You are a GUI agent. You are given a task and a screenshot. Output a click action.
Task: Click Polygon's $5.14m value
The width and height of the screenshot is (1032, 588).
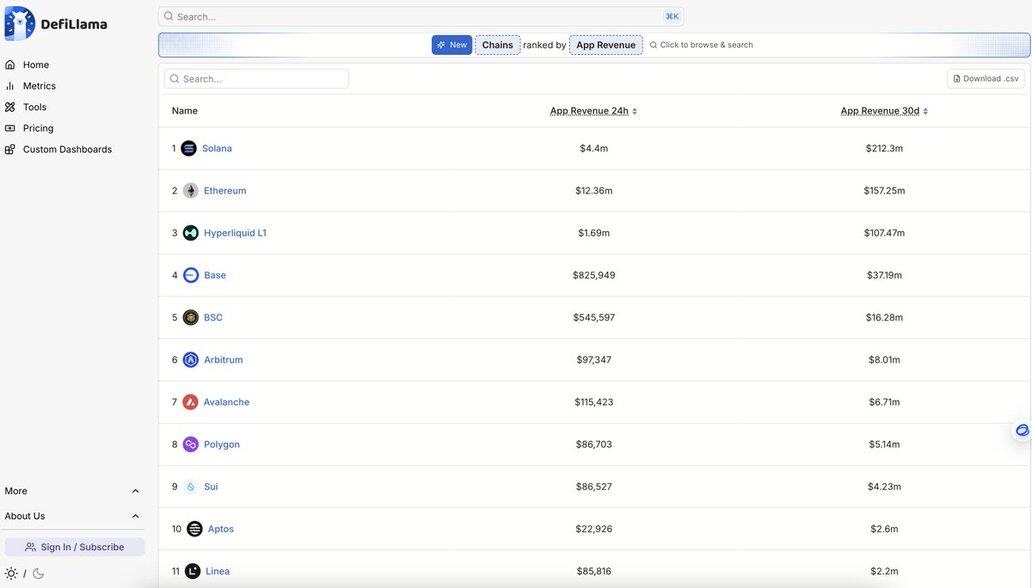pos(884,444)
